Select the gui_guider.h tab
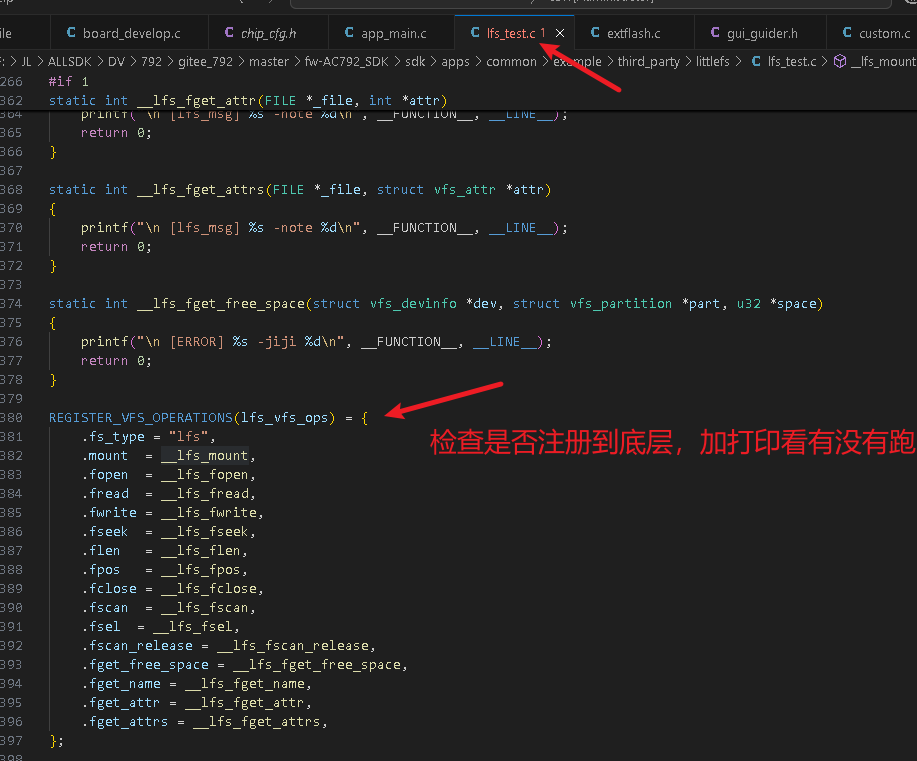 point(762,33)
